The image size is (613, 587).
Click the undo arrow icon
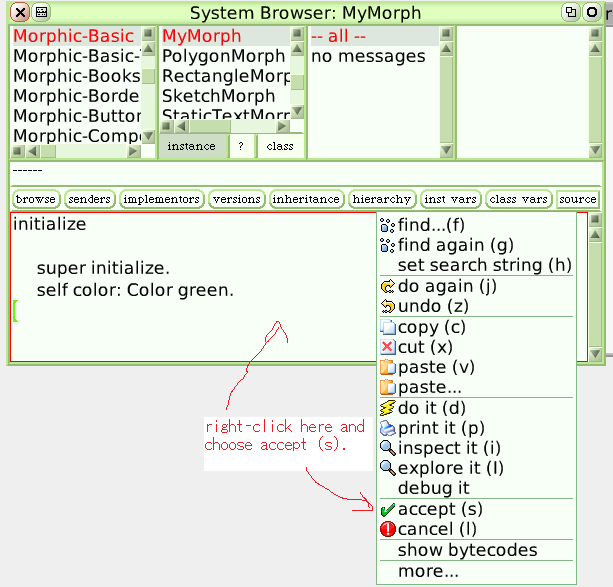pos(388,306)
